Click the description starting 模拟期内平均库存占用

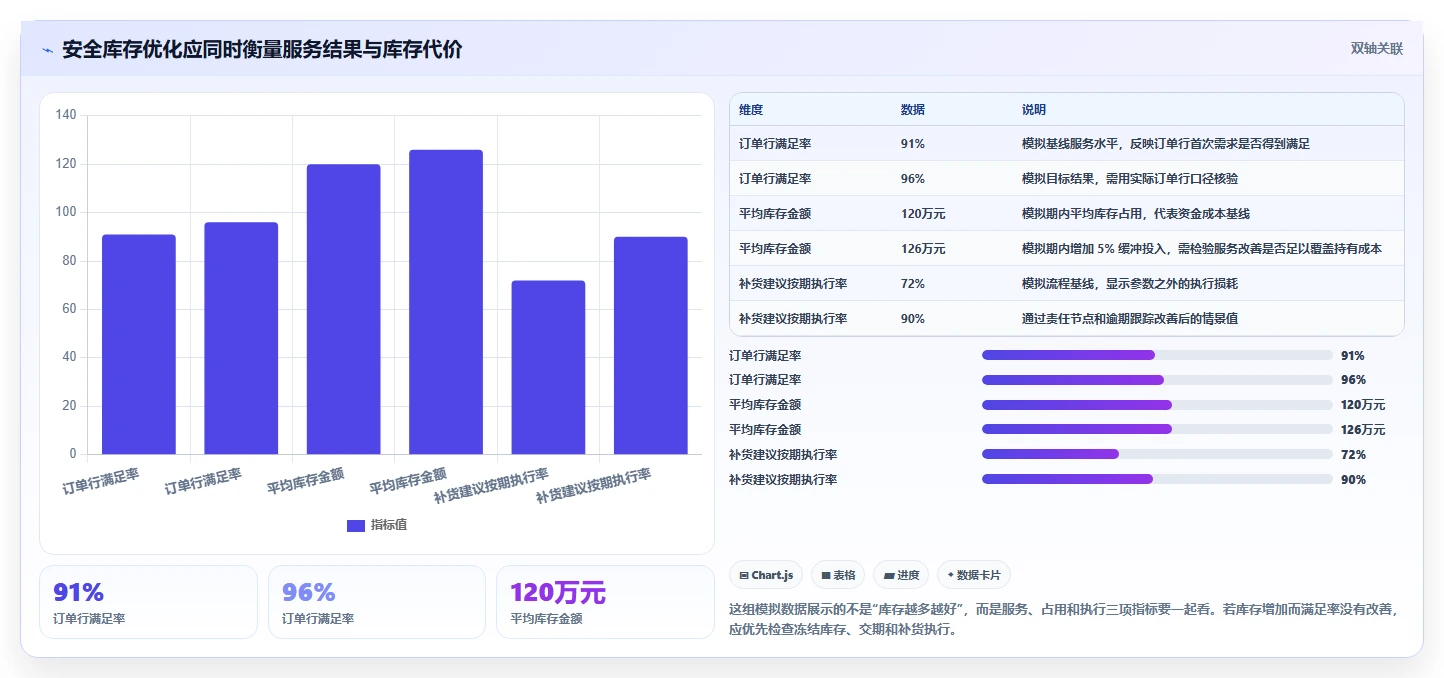point(1136,214)
